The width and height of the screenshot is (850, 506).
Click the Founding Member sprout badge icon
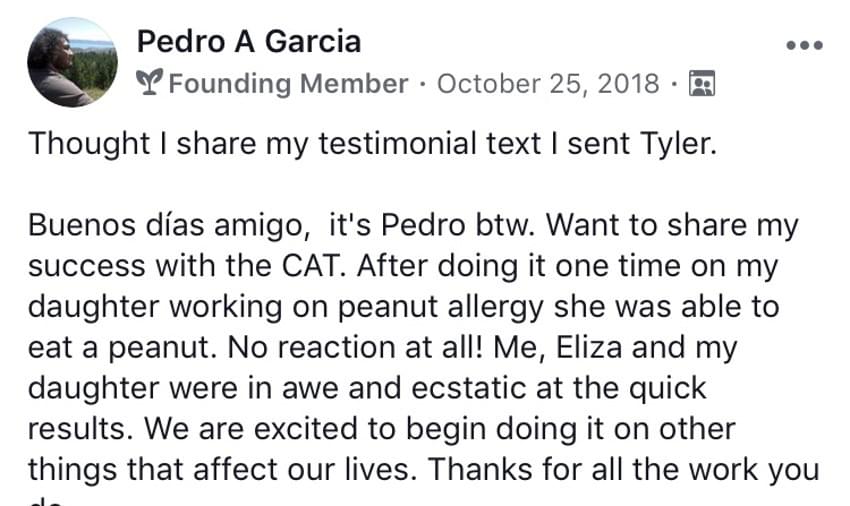click(x=150, y=84)
